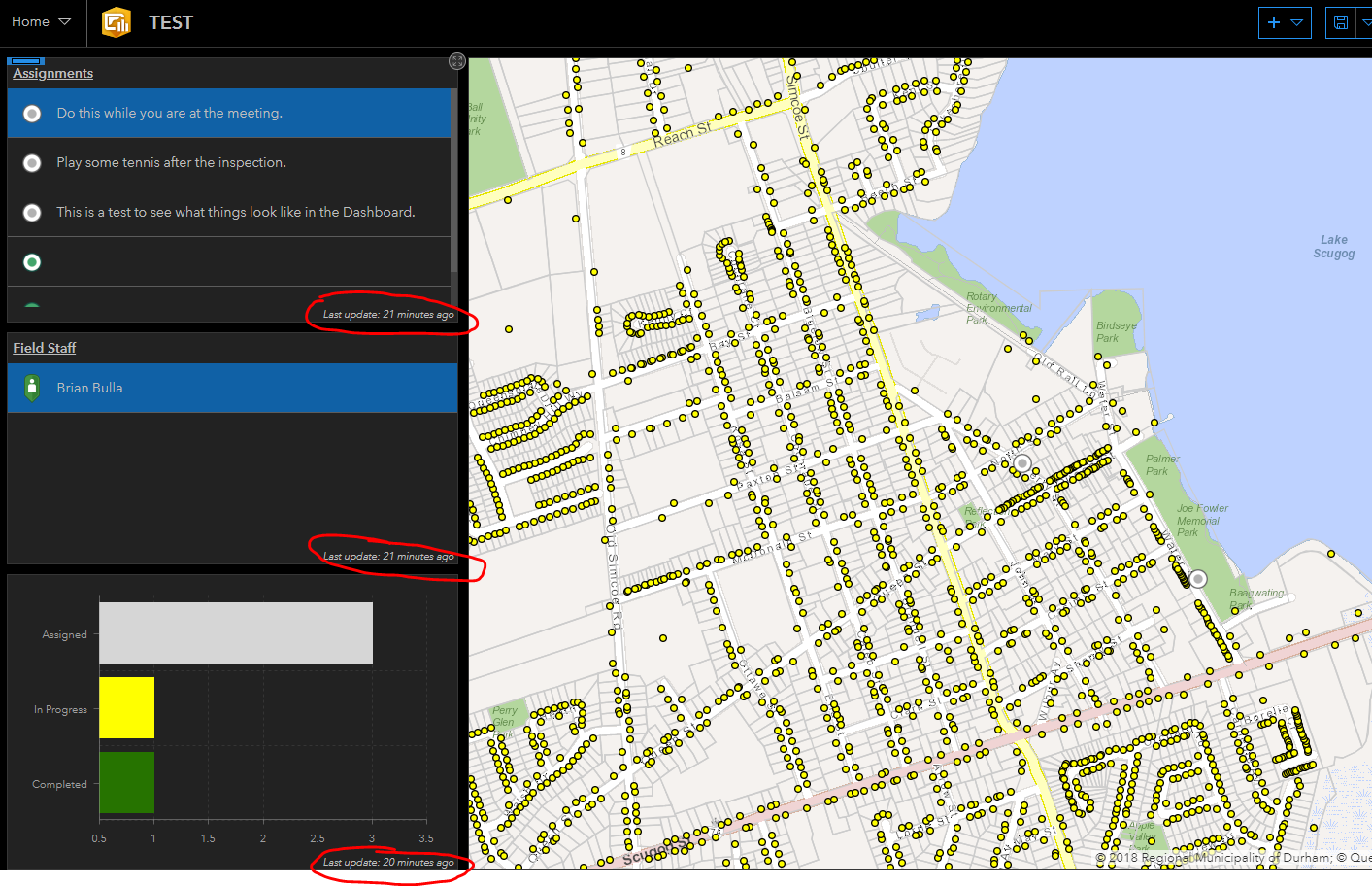Click the gray Assigned bar in the chart
This screenshot has width=1372, height=886.
(236, 633)
